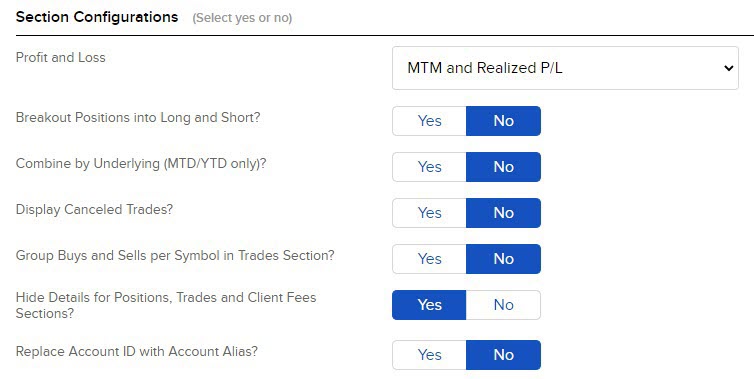The width and height of the screenshot is (754, 379).
Task: Switch Hide Details for Positions to No
Action: [503, 305]
